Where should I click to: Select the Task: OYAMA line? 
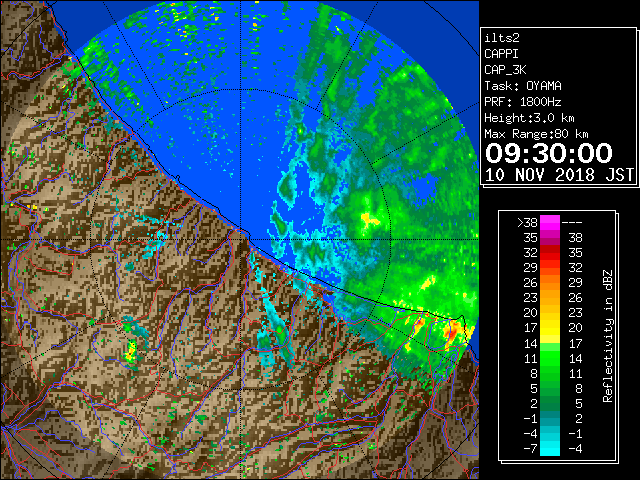tap(523, 86)
